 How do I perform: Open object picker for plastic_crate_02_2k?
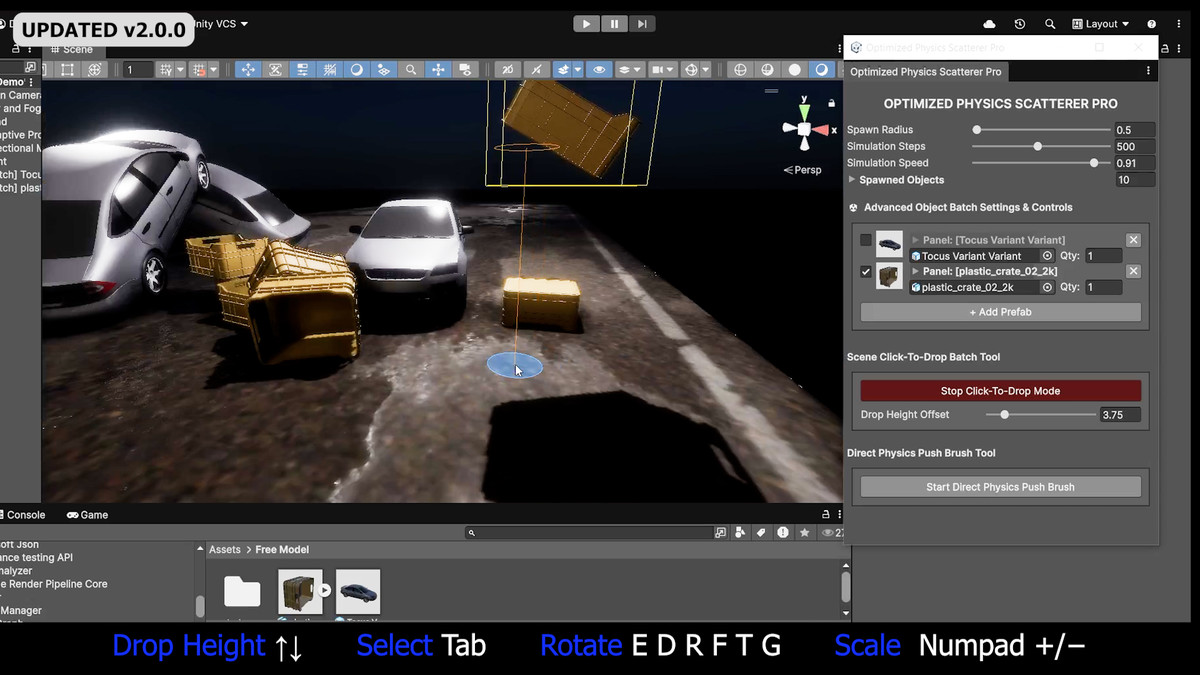coord(1047,287)
